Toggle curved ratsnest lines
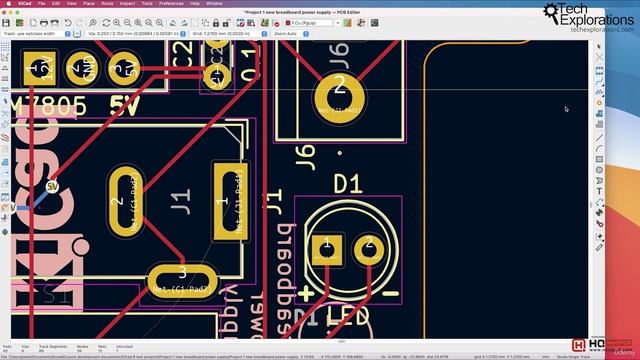640x360 pixels. (x=5, y=124)
